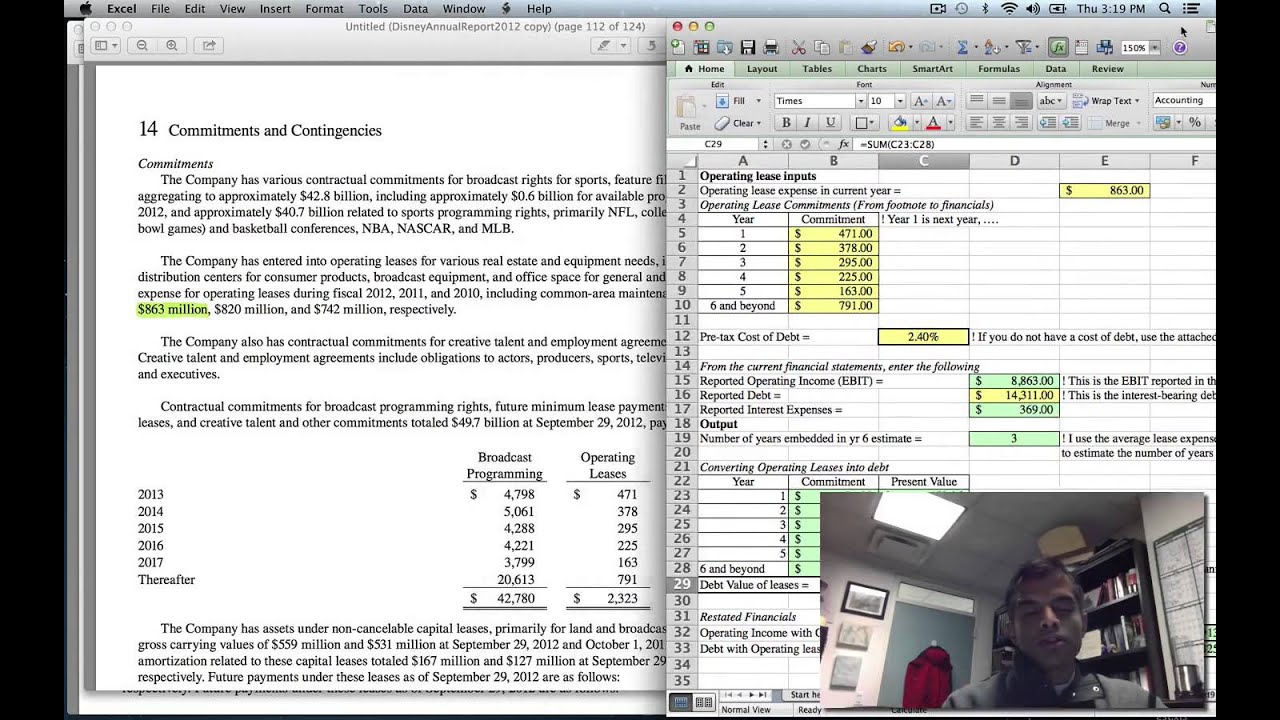Align cell contents to top
Image resolution: width=1280 pixels, height=720 pixels.
click(x=976, y=100)
